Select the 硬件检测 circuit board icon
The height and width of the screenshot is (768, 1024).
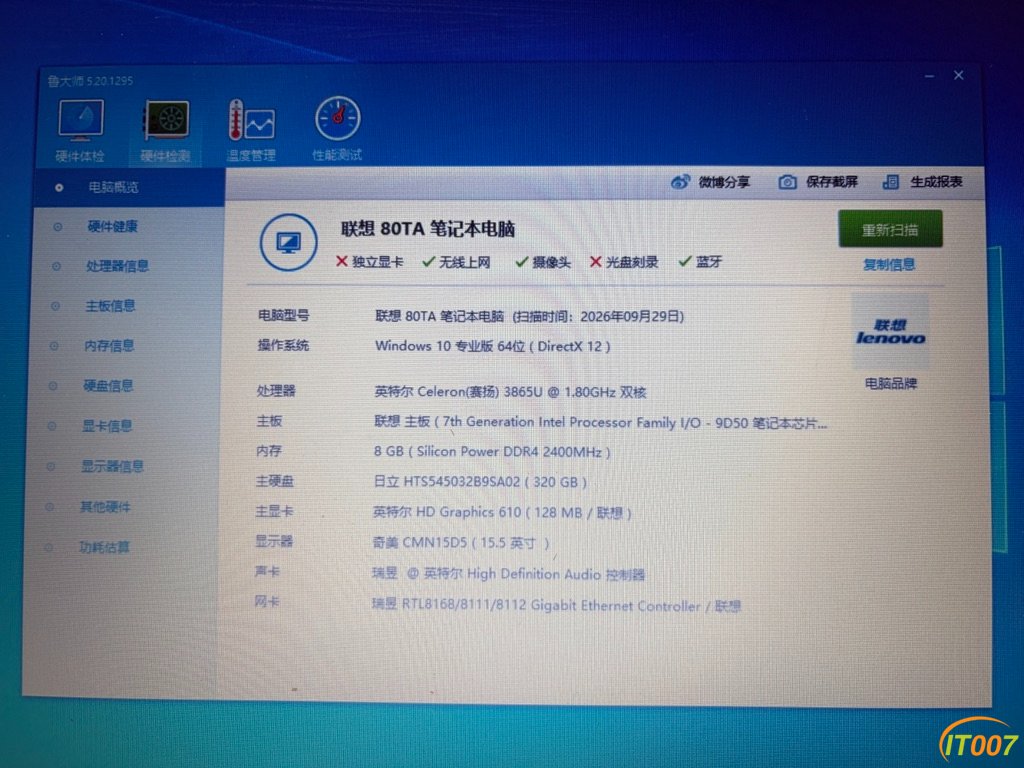[x=167, y=121]
